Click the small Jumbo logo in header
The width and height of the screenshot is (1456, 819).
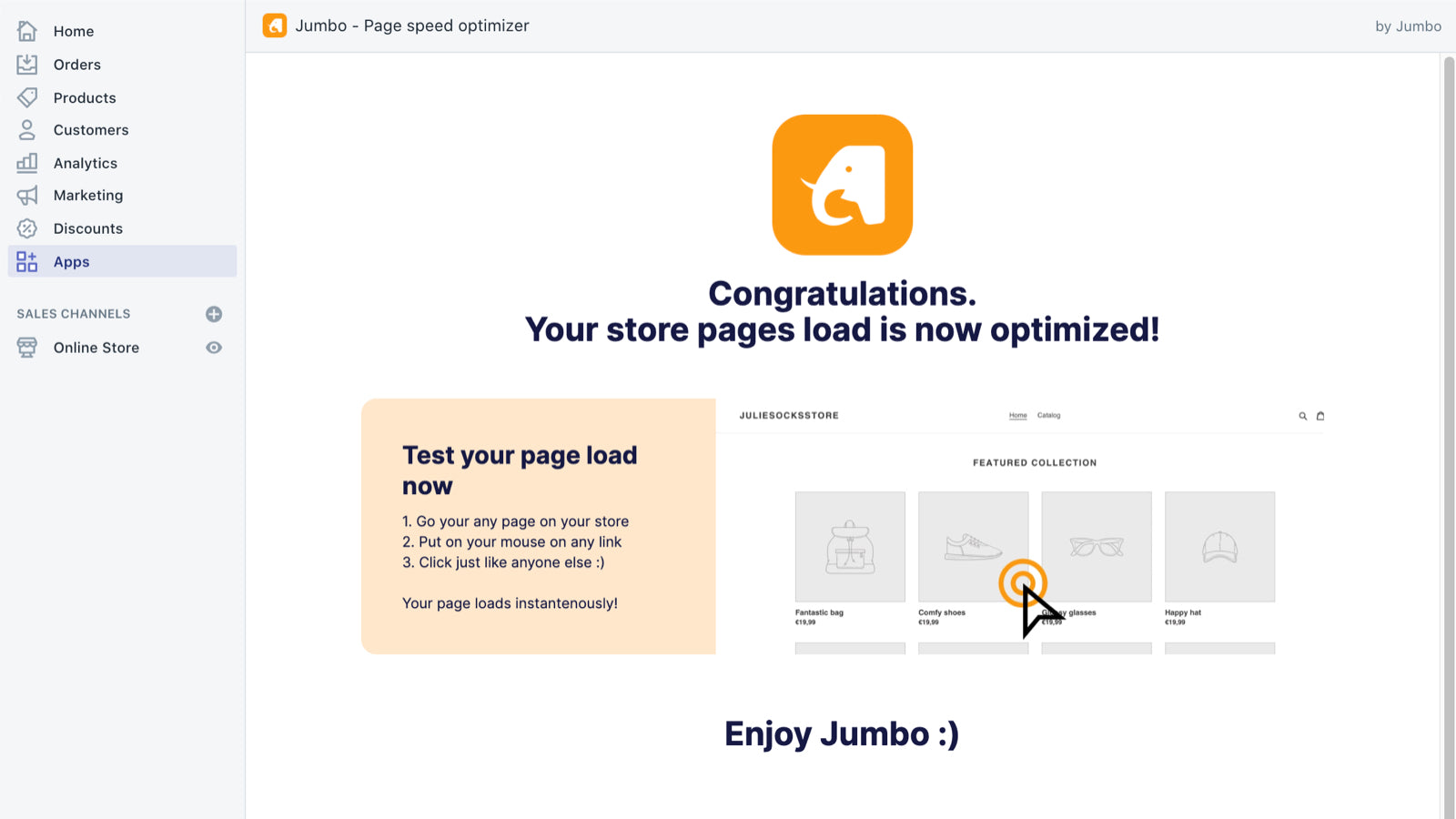click(x=274, y=25)
